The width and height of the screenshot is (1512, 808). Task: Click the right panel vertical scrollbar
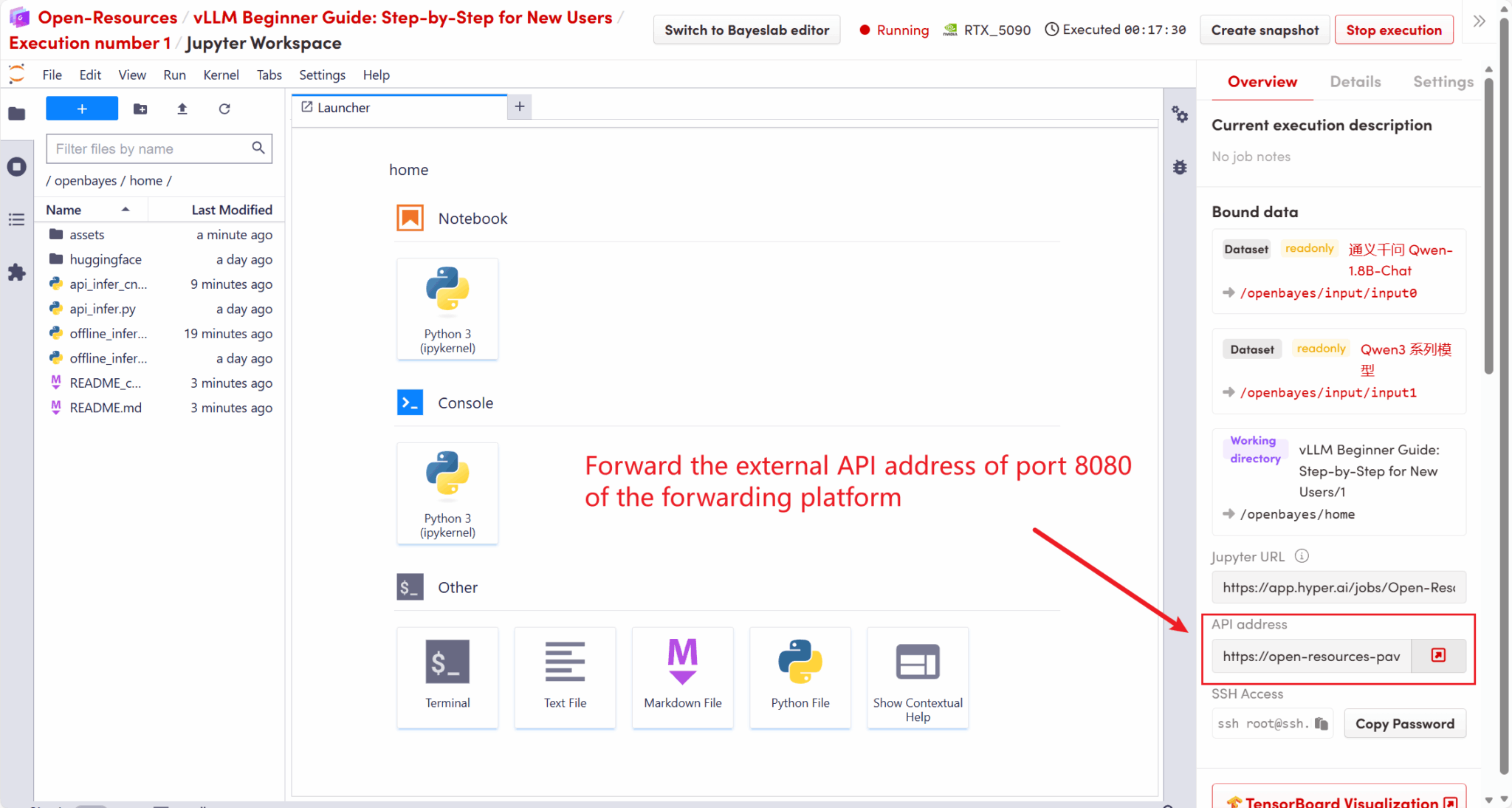[1489, 222]
